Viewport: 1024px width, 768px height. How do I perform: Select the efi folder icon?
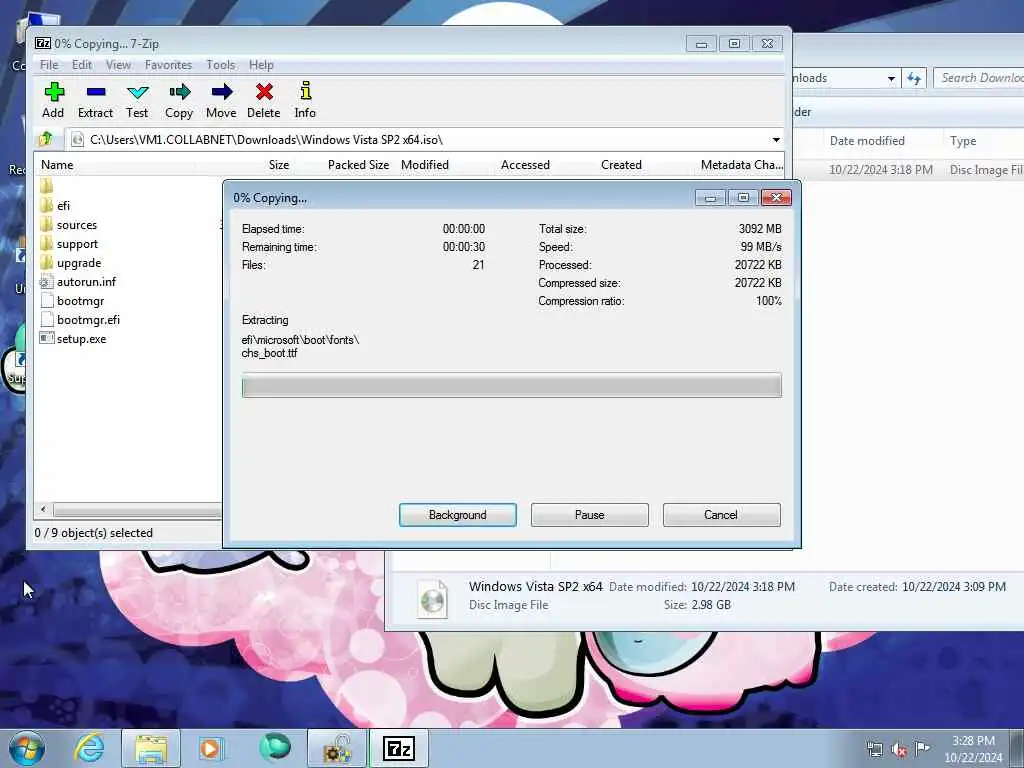46,206
